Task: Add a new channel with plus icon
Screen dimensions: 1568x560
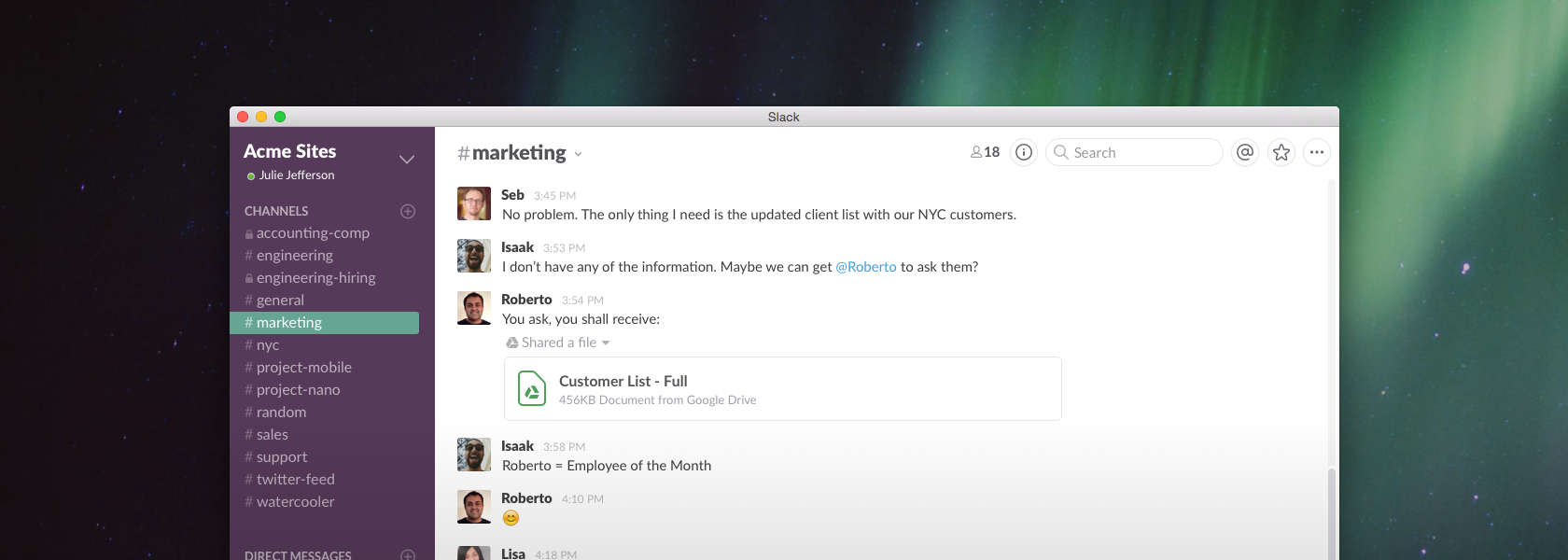Action: tap(408, 211)
